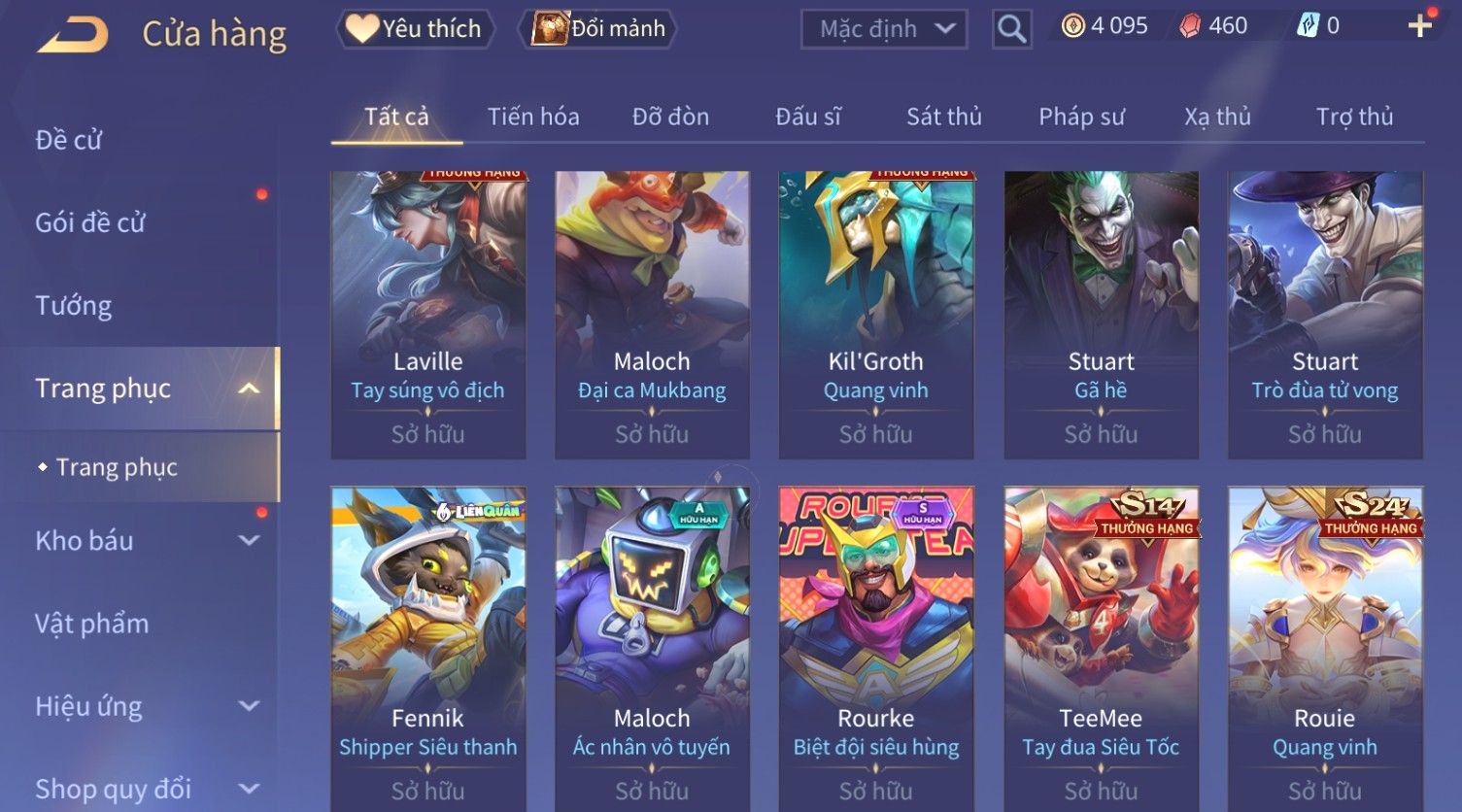Collapse the Trang phục sidebar section
The height and width of the screenshot is (812, 1462).
click(x=249, y=389)
